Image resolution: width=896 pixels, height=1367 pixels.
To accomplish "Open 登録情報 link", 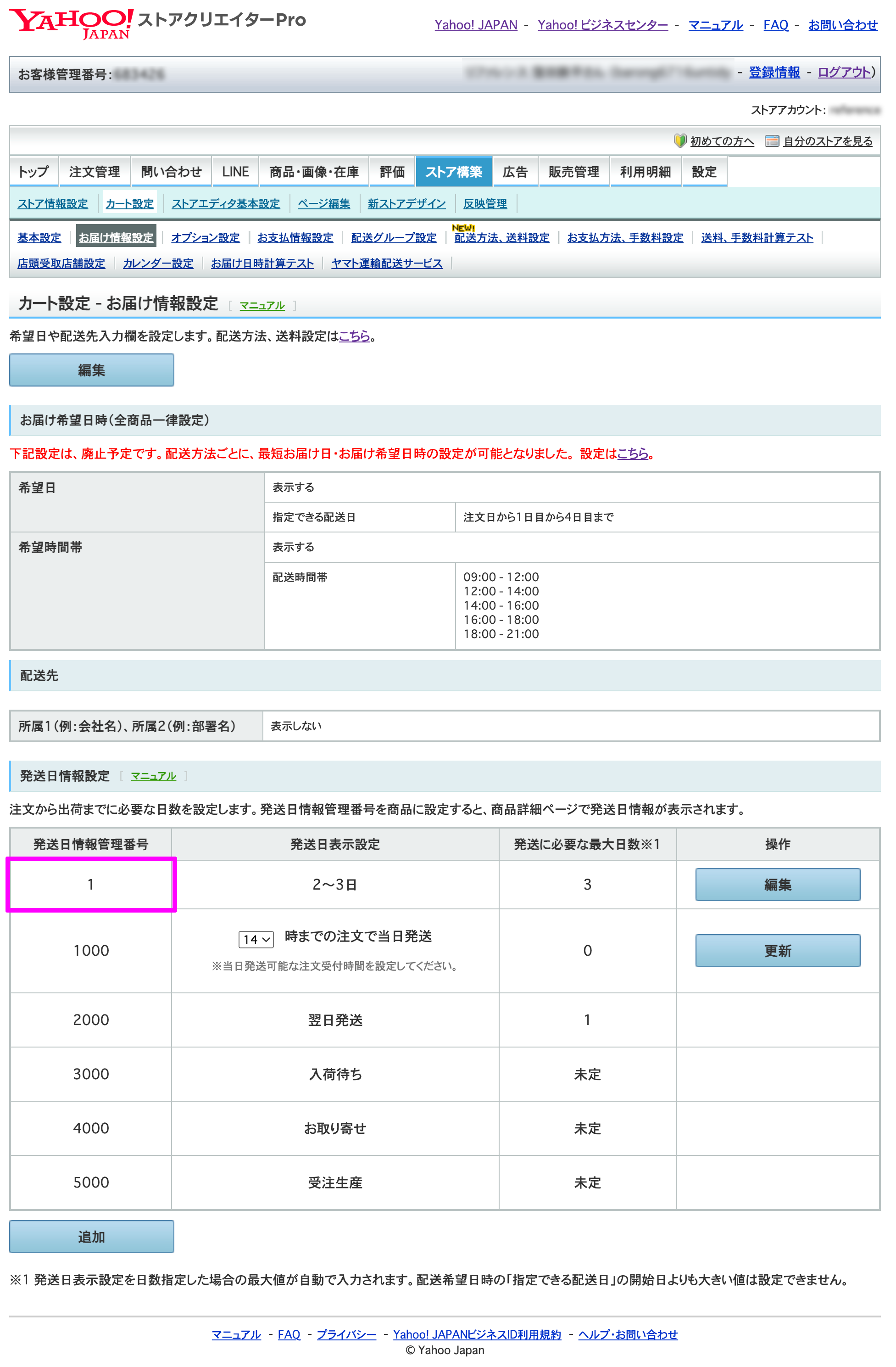I will [774, 72].
